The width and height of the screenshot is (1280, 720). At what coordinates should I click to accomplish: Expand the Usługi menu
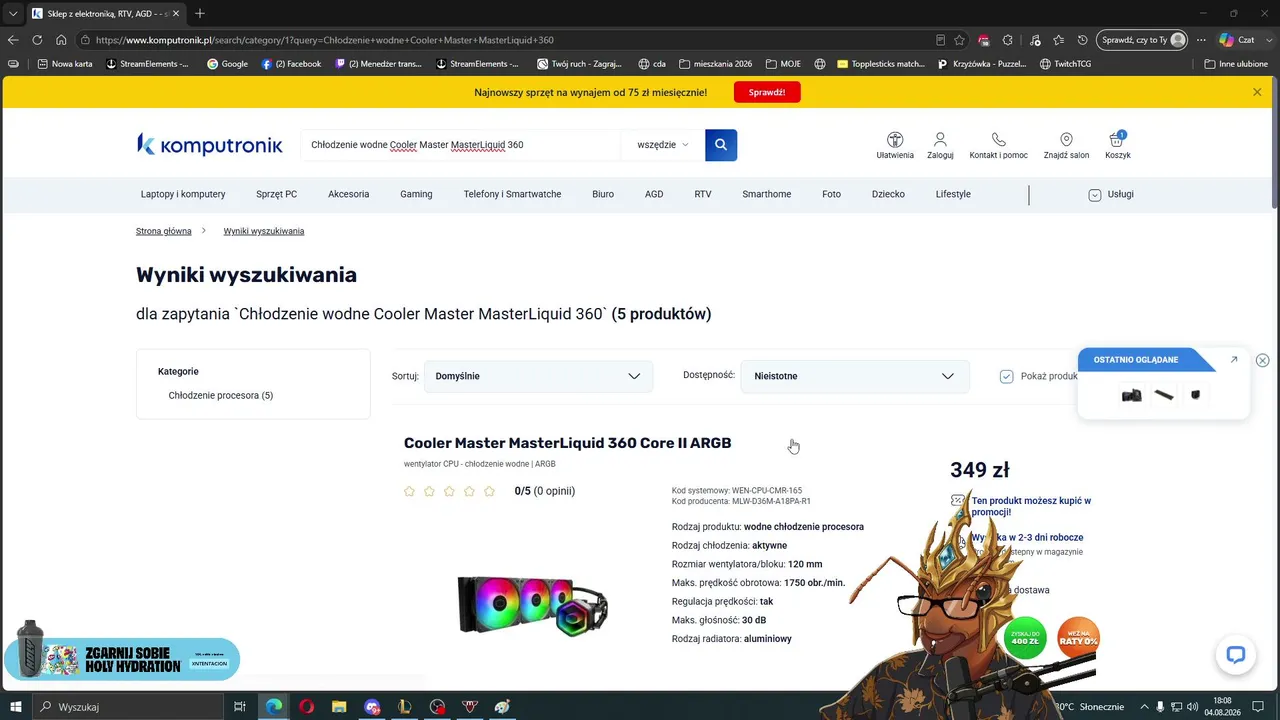click(x=1111, y=194)
